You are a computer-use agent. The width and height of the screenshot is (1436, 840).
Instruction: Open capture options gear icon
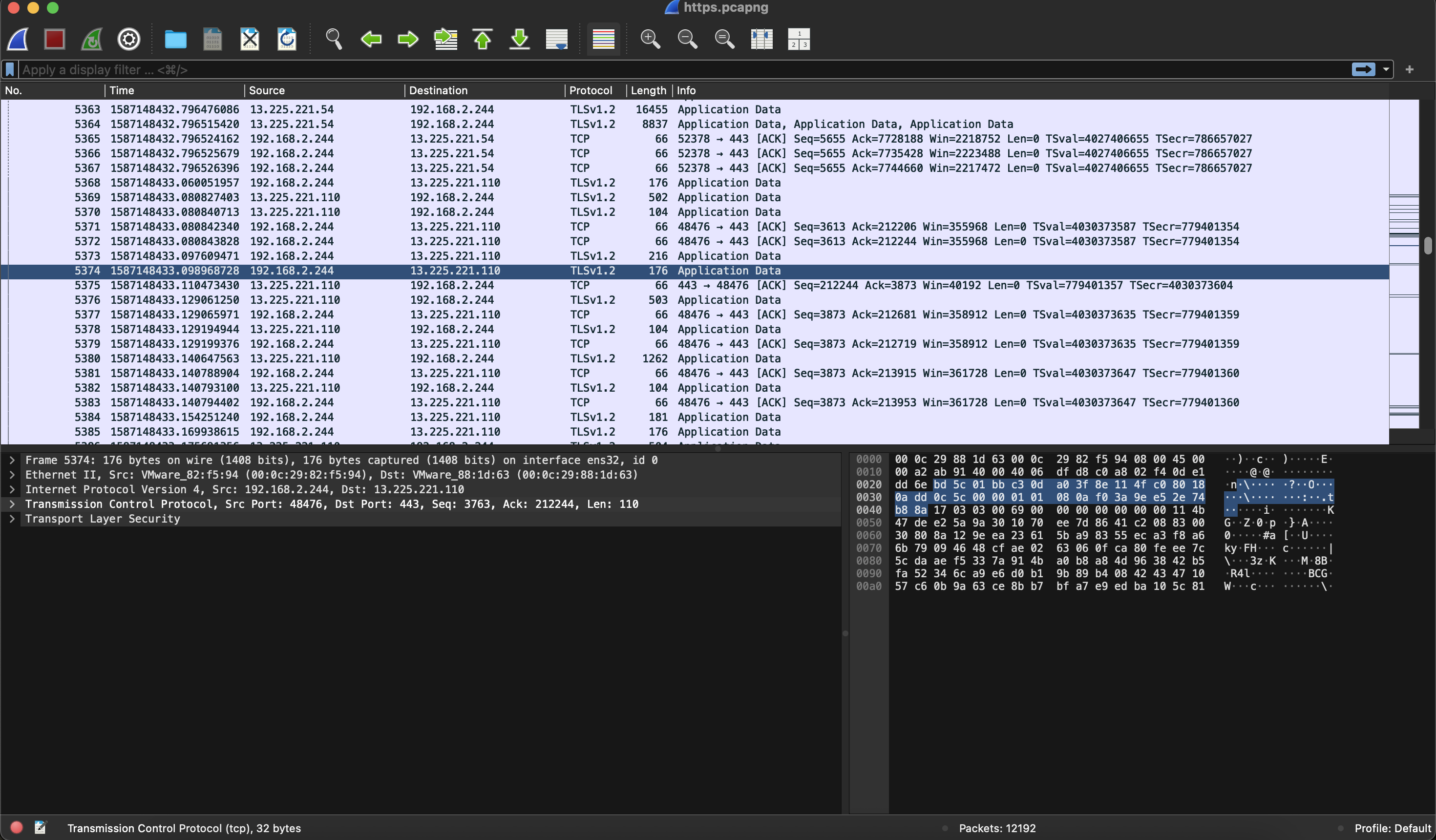129,40
